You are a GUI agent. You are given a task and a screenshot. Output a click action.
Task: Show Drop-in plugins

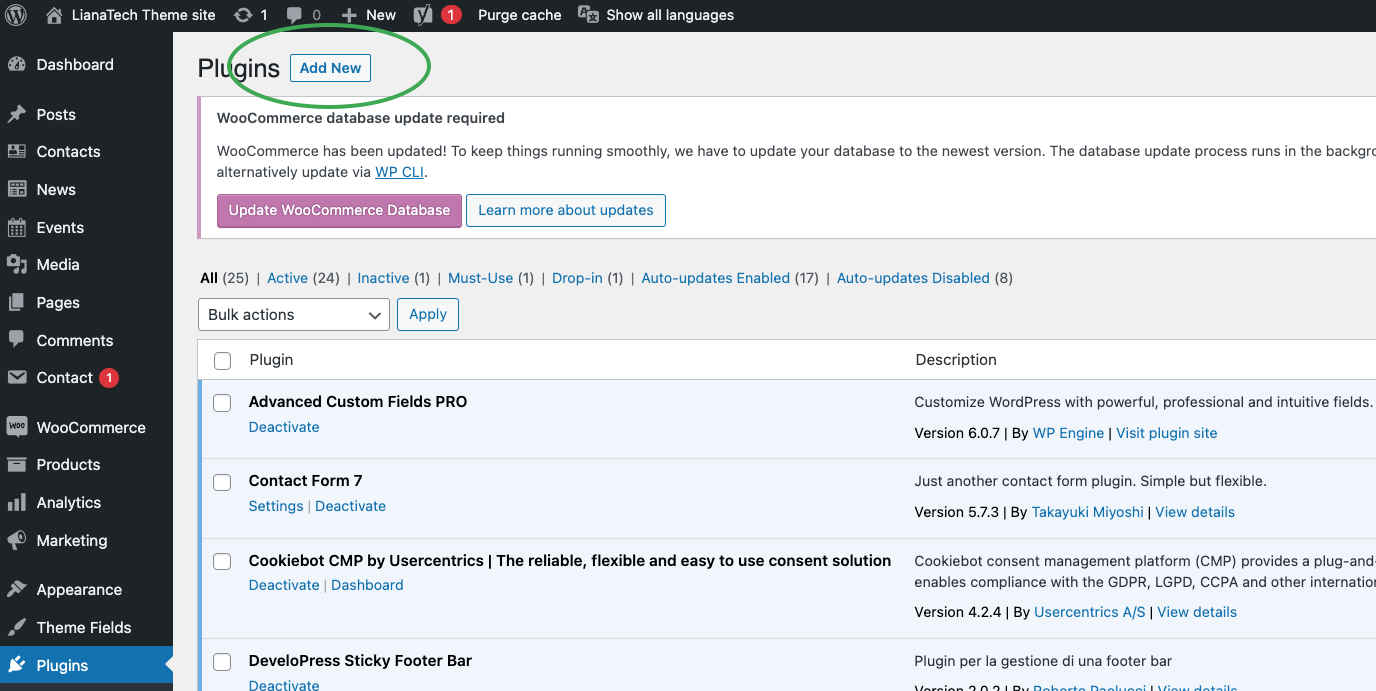pos(577,278)
